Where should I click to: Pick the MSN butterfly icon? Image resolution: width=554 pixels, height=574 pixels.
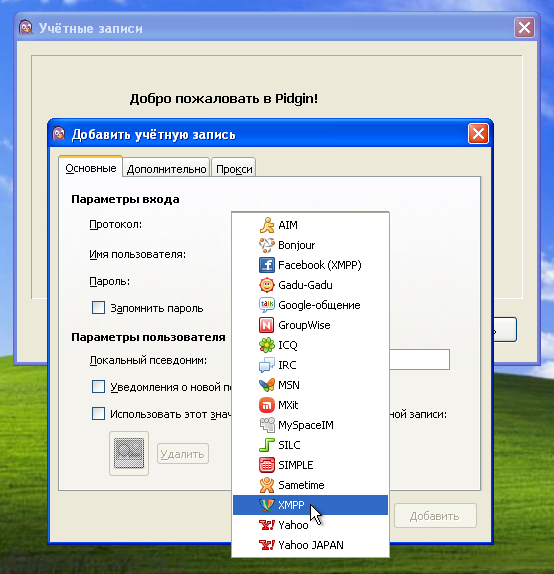(267, 385)
